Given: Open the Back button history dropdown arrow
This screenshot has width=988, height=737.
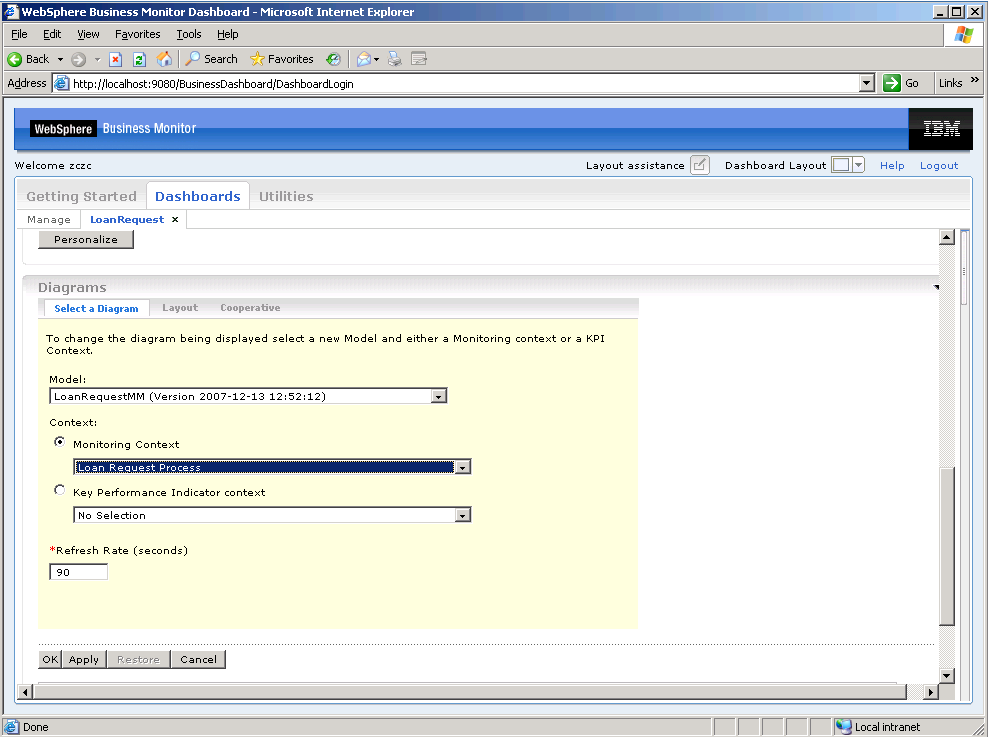Looking at the screenshot, I should [x=60, y=59].
